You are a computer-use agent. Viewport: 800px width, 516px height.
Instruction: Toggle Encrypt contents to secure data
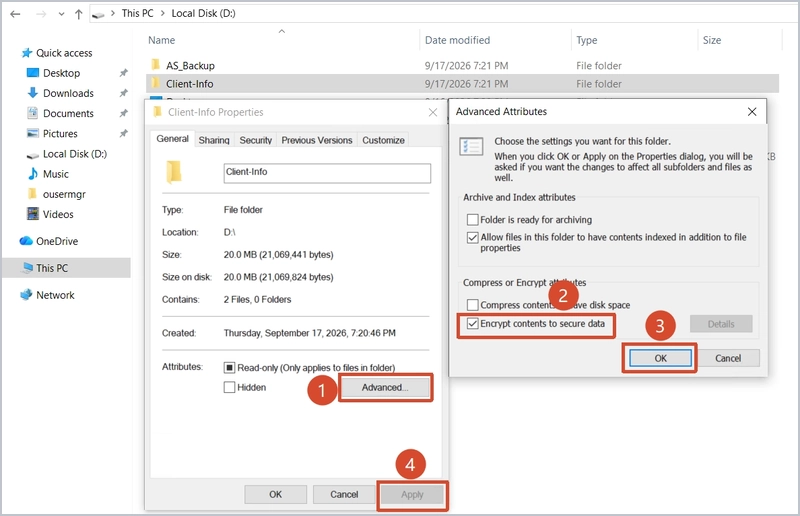coord(472,324)
